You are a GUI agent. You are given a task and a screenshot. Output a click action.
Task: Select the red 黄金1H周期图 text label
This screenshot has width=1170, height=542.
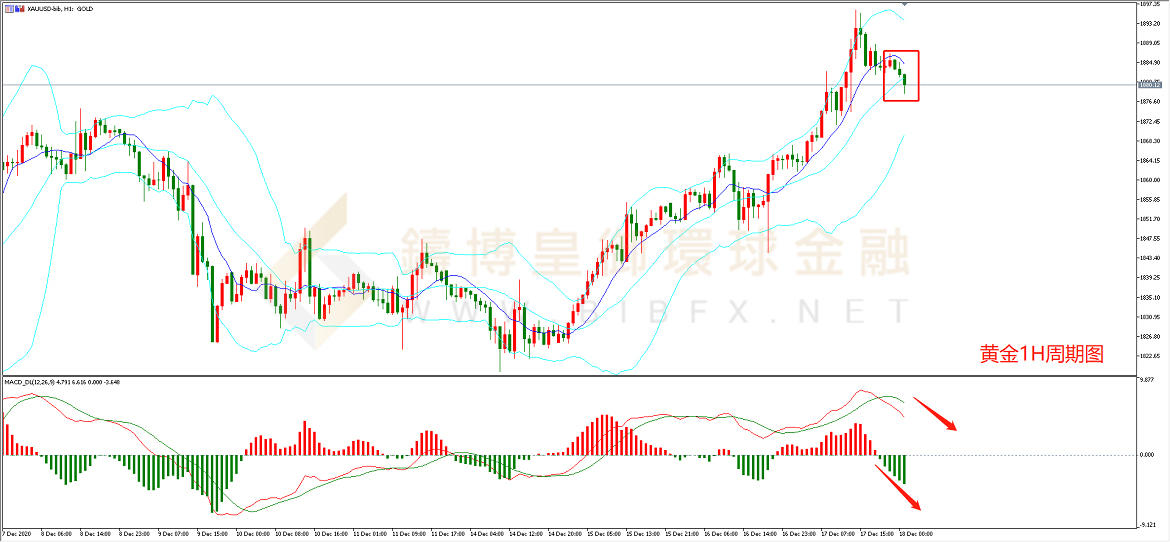1041,354
